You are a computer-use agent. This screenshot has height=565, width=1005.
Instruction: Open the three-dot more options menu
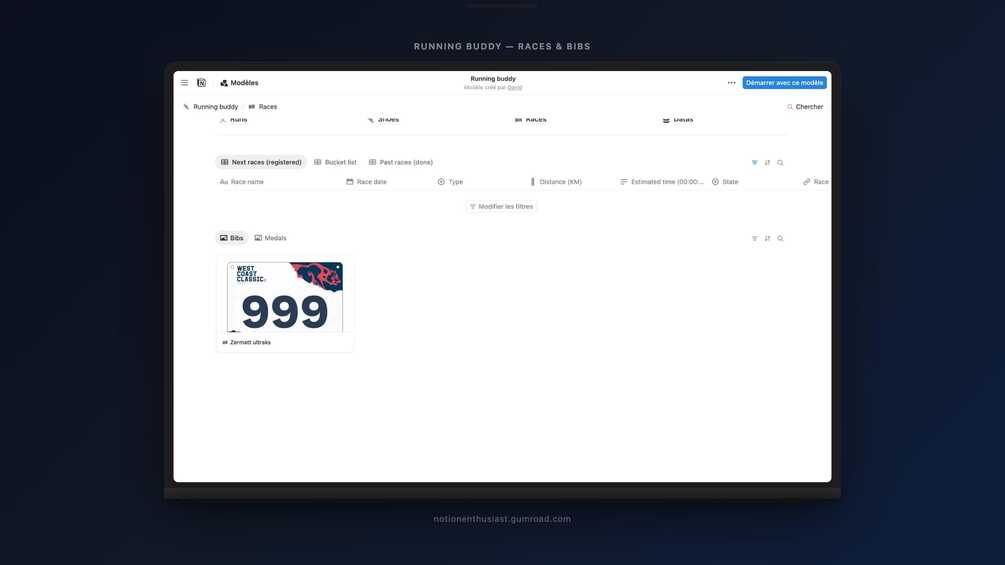pos(731,83)
